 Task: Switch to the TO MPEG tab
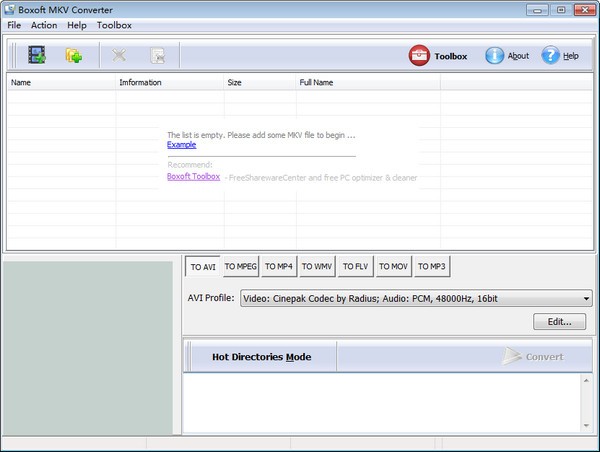tap(241, 266)
